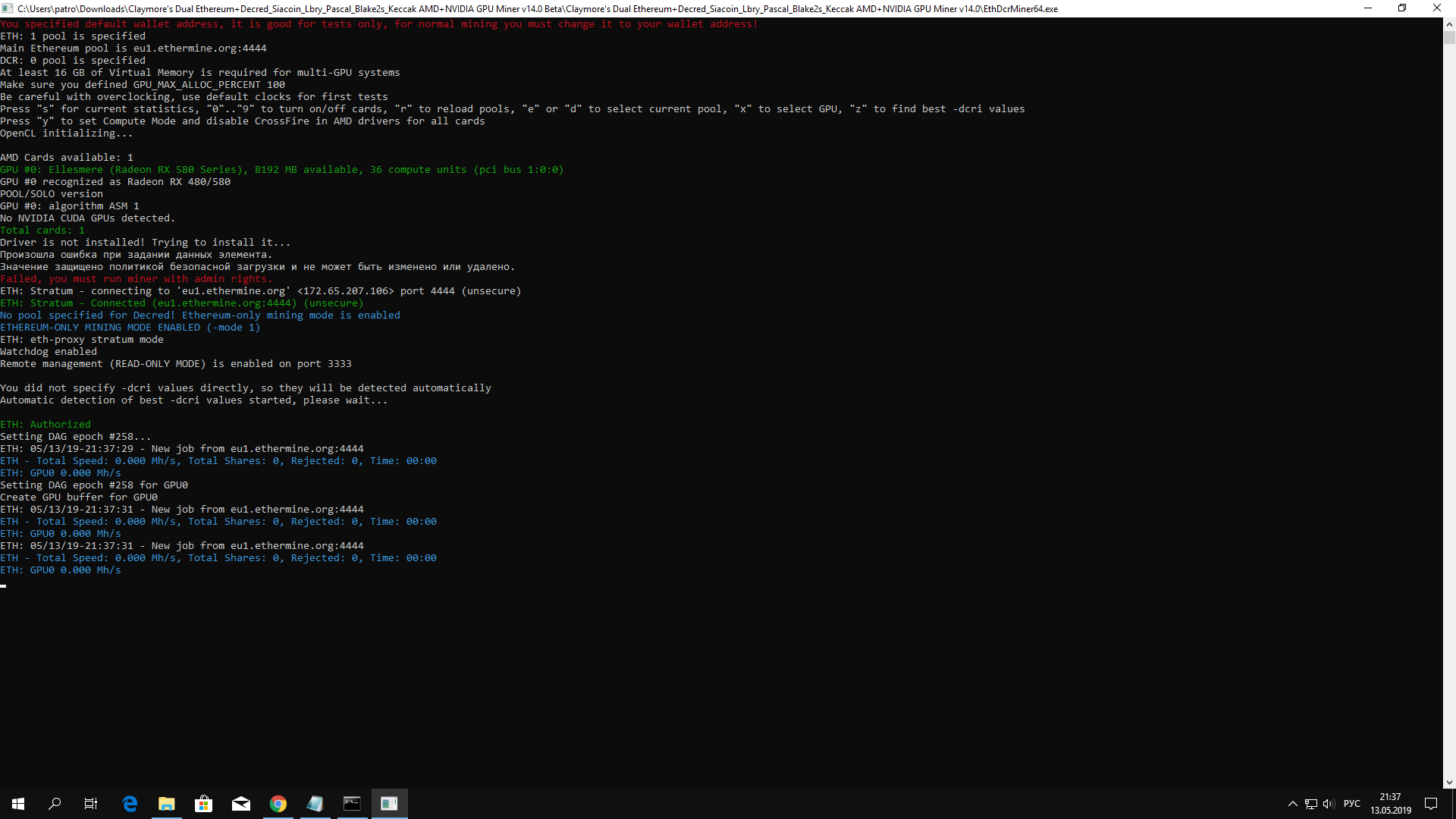Click 'No pool specified for Decred!' blue line
Viewport: 1456px width, 819px height.
pos(200,315)
